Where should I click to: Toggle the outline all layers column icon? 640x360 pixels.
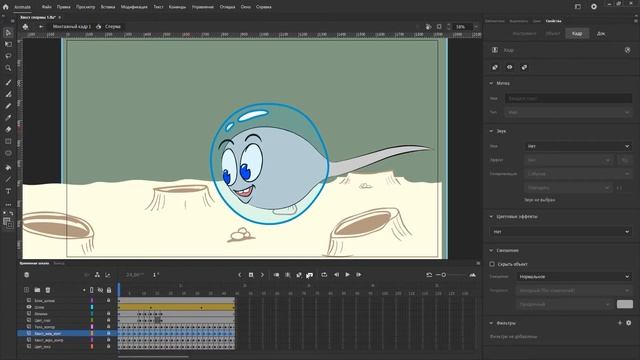[x=91, y=290]
